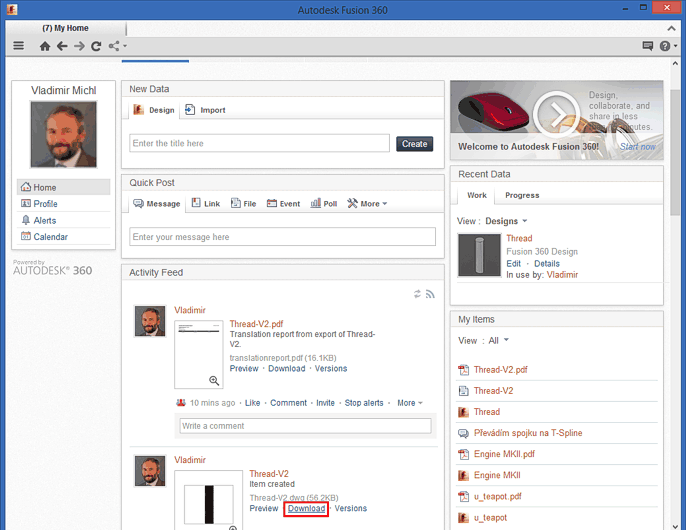Collapse the toolbar with up chevron
This screenshot has height=530, width=686.
[671, 28]
